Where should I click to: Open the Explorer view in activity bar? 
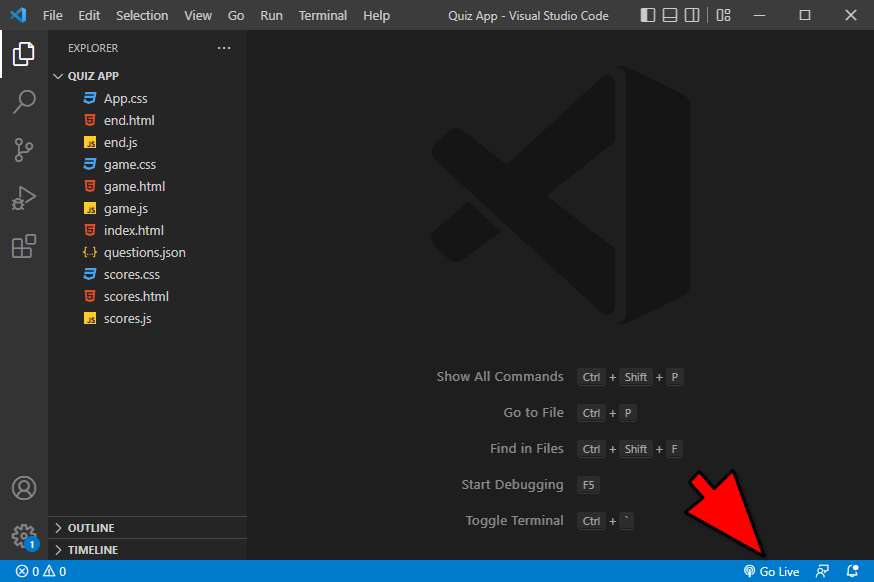(x=23, y=54)
